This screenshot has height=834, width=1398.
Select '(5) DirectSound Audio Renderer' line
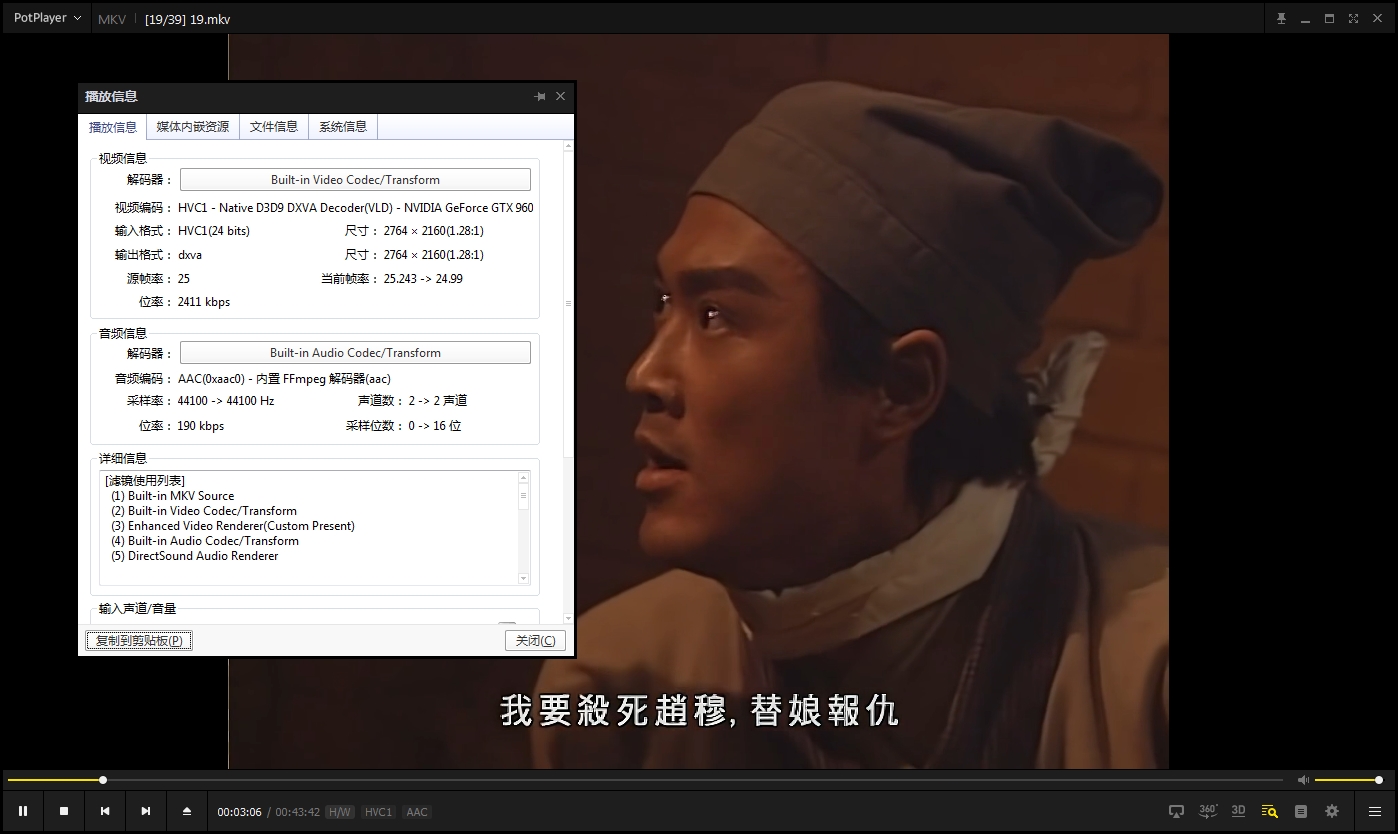point(195,556)
